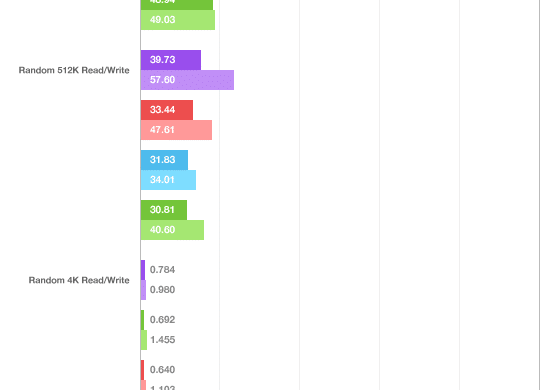
Task: Select the red 33.44 bar
Action: pos(167,110)
